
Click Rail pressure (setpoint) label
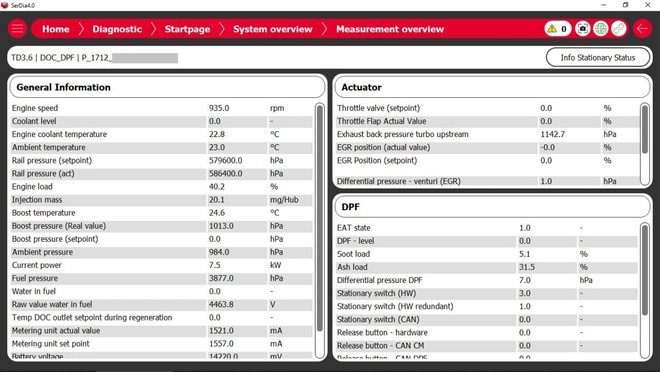tap(52, 160)
